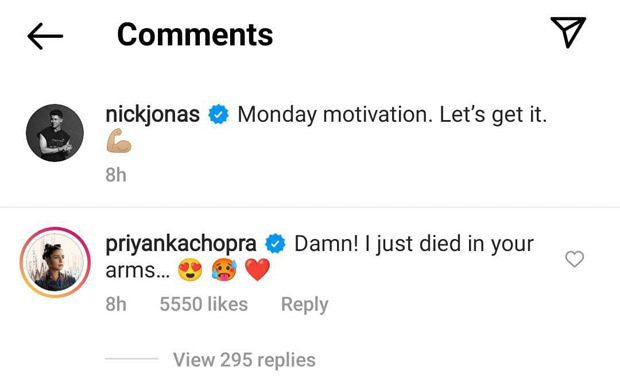Open nickjonas profile picture
This screenshot has width=620, height=386.
click(55, 132)
